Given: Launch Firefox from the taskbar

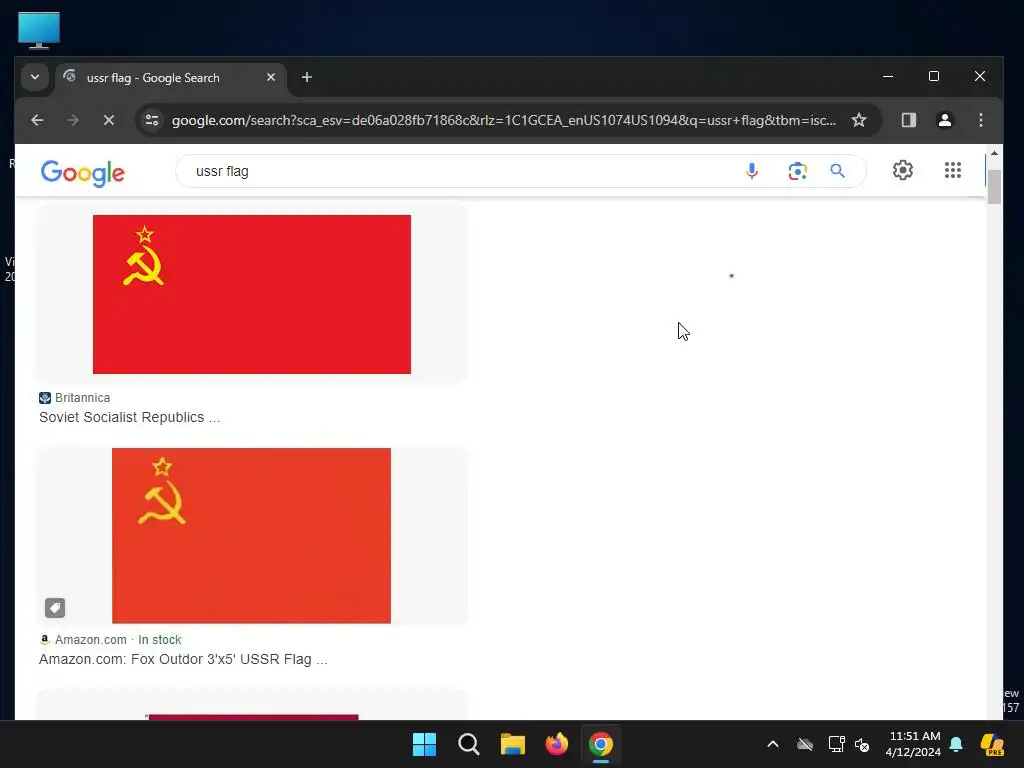Looking at the screenshot, I should [556, 744].
